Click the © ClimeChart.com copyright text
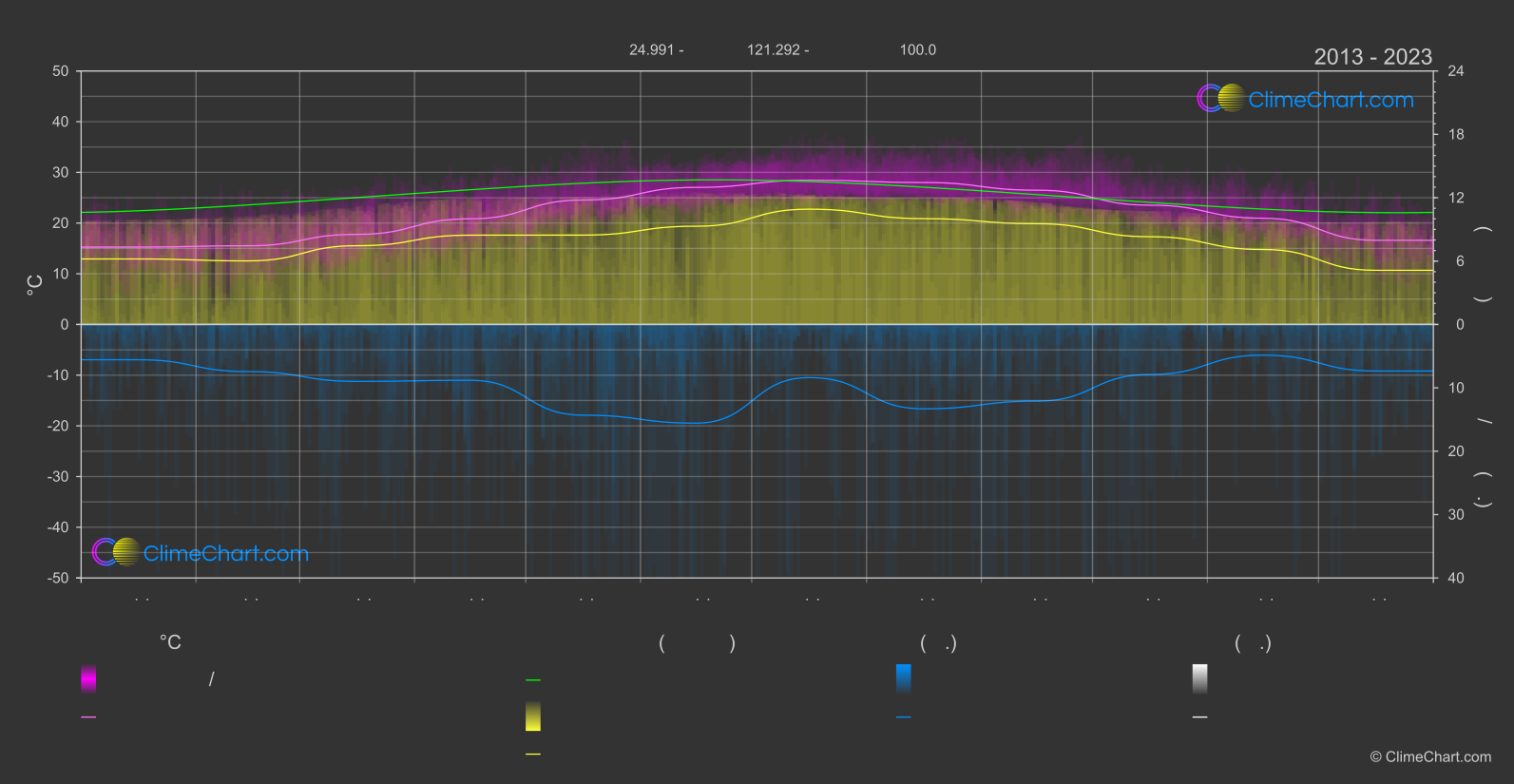 [x=1430, y=756]
